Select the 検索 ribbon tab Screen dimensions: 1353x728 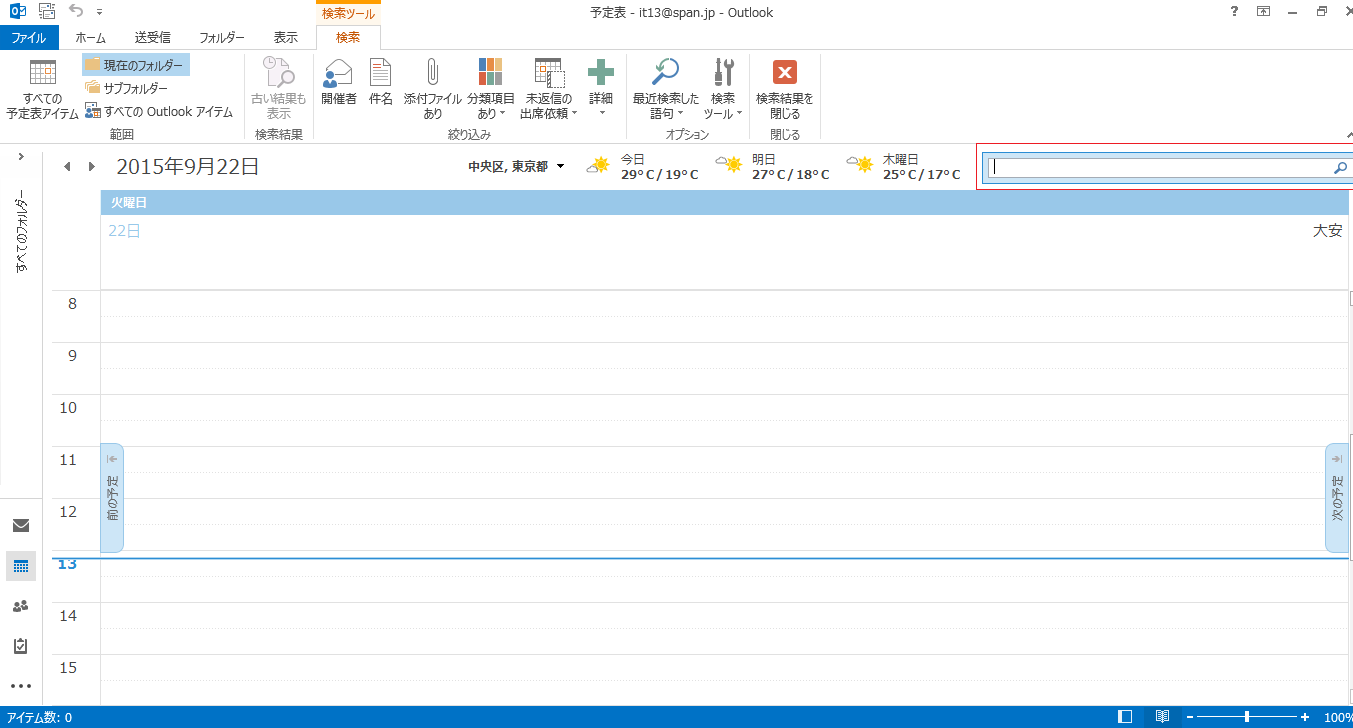(x=348, y=38)
